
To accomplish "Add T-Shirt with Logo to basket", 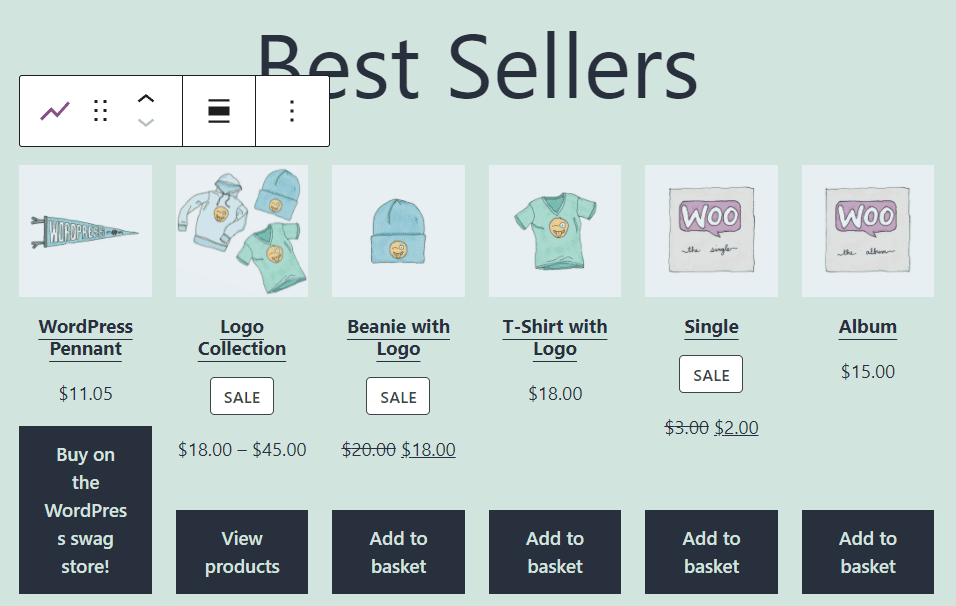I will point(555,552).
